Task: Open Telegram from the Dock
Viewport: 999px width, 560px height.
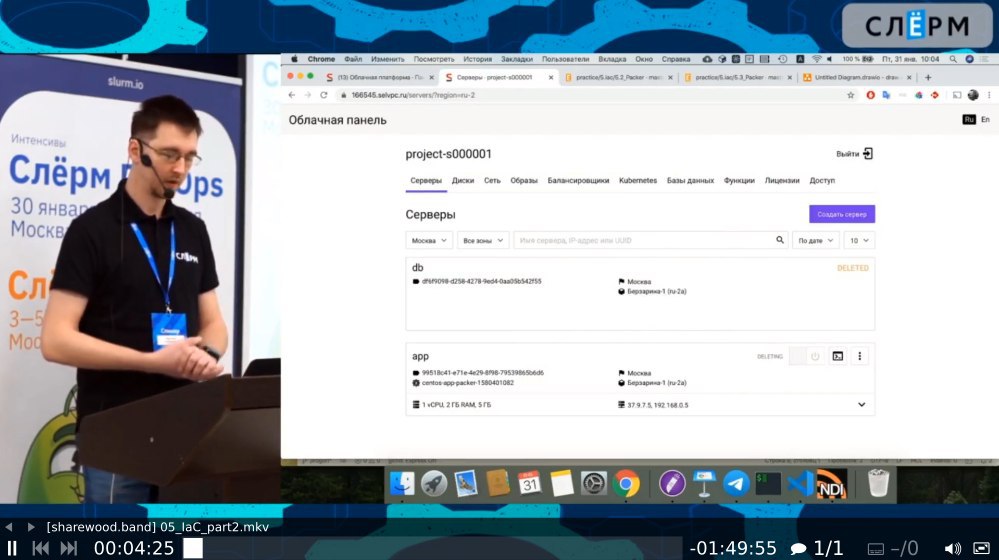Action: tap(736, 484)
